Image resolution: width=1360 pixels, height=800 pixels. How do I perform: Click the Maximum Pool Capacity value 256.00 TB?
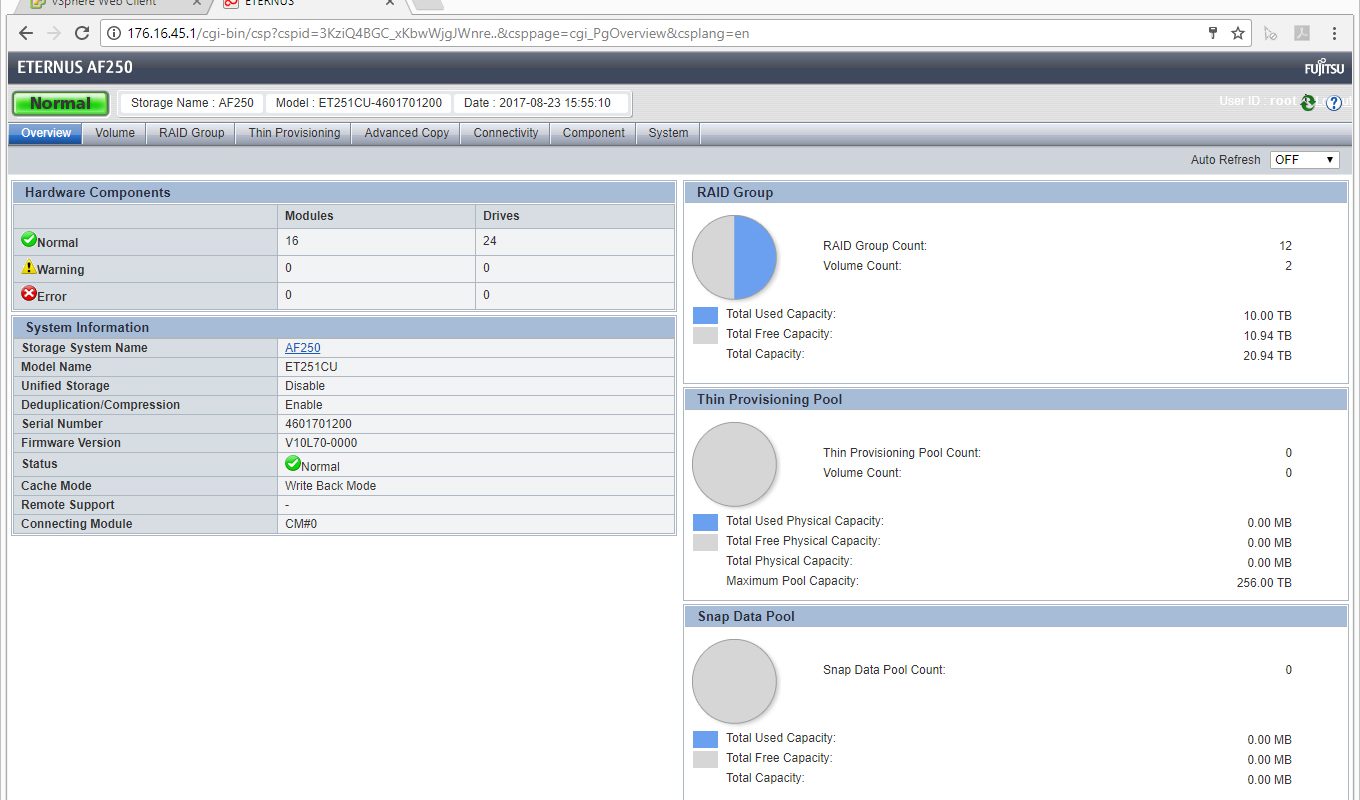pyautogui.click(x=1264, y=583)
